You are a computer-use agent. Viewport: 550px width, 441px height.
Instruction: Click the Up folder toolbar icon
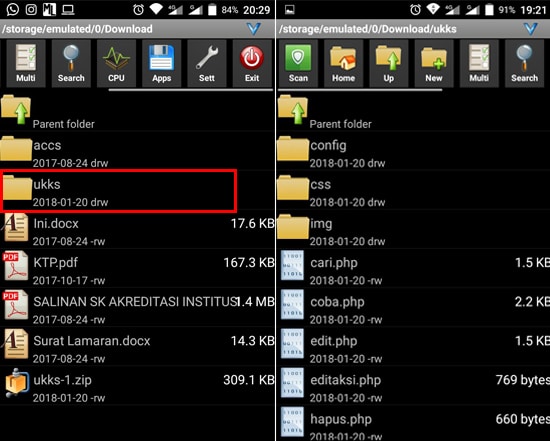coord(389,64)
